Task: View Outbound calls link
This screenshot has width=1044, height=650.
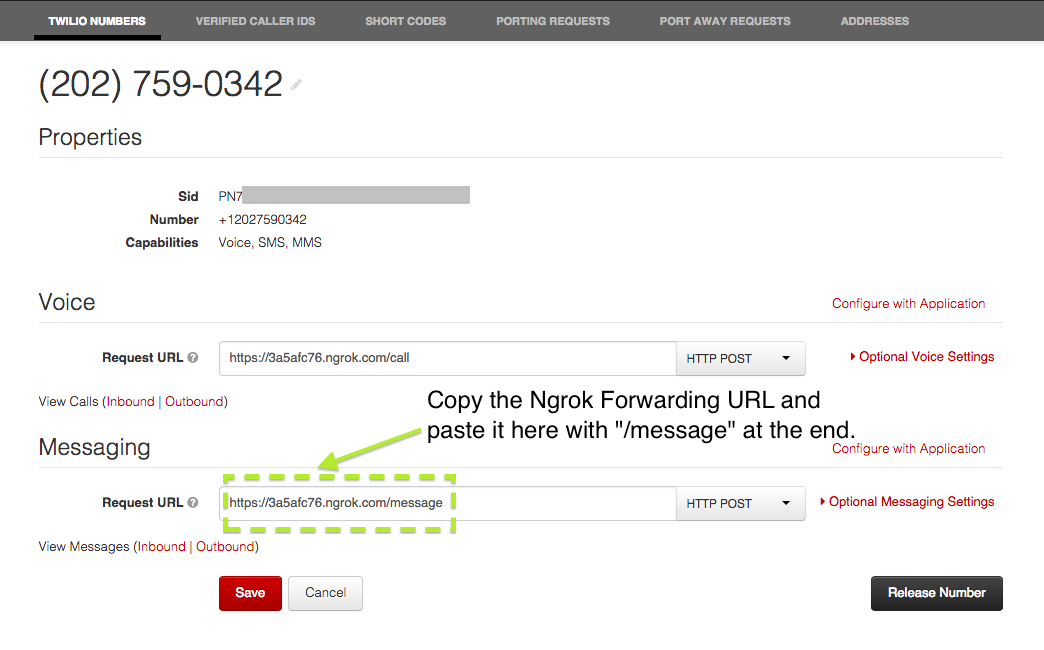Action: pyautogui.click(x=194, y=402)
